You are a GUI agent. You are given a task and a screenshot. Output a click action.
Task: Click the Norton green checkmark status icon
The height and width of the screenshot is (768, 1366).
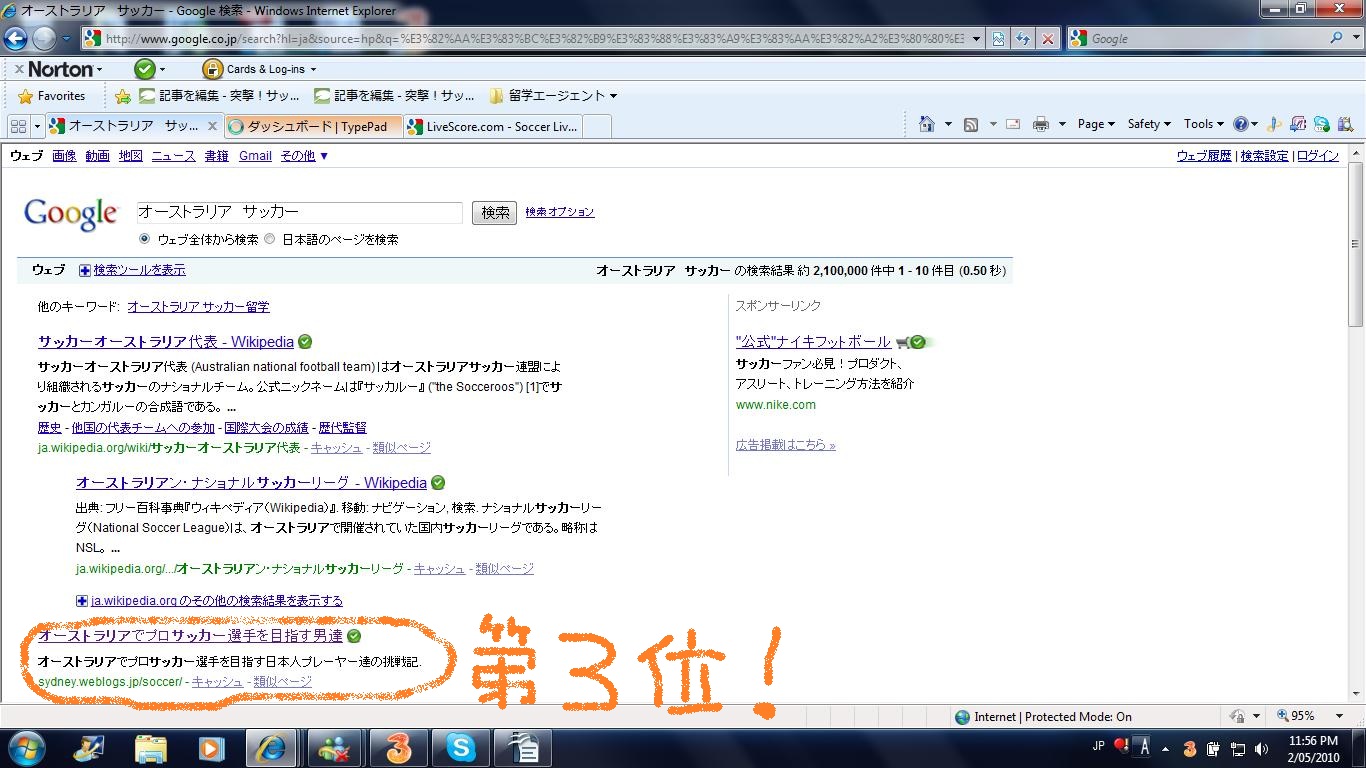145,69
